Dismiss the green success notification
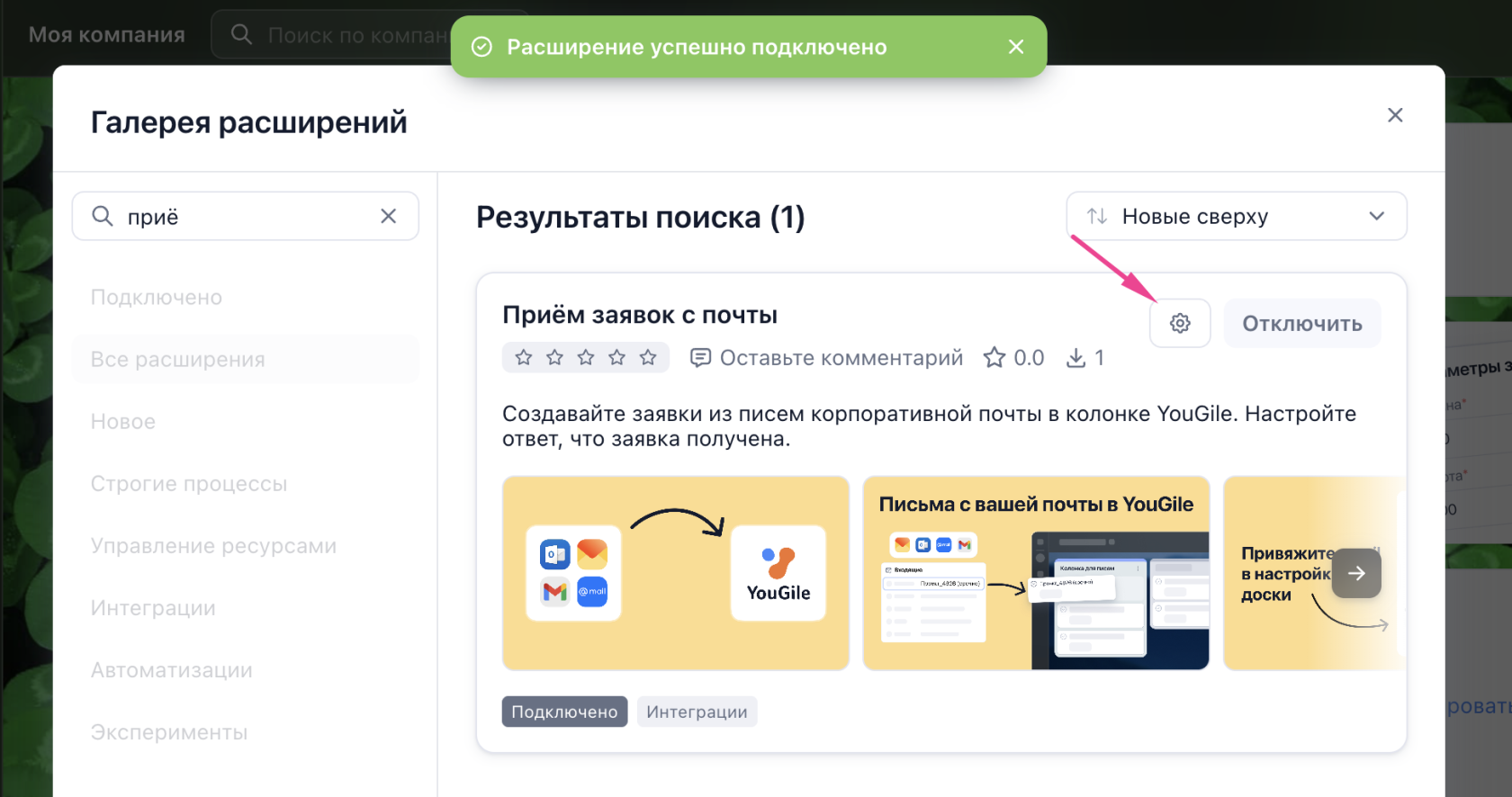1512x797 pixels. click(x=1016, y=47)
